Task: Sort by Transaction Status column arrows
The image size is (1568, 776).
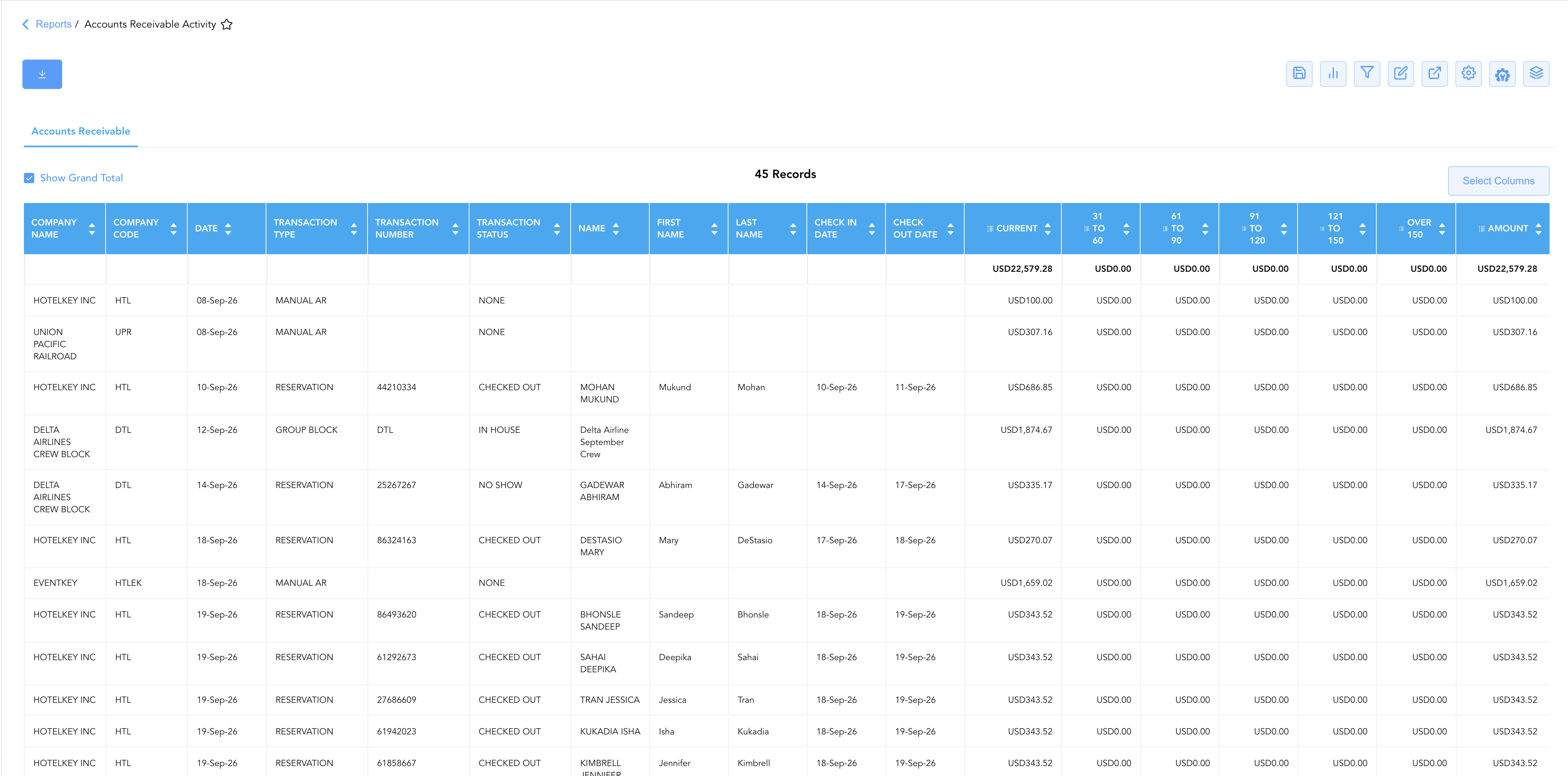Action: [557, 229]
